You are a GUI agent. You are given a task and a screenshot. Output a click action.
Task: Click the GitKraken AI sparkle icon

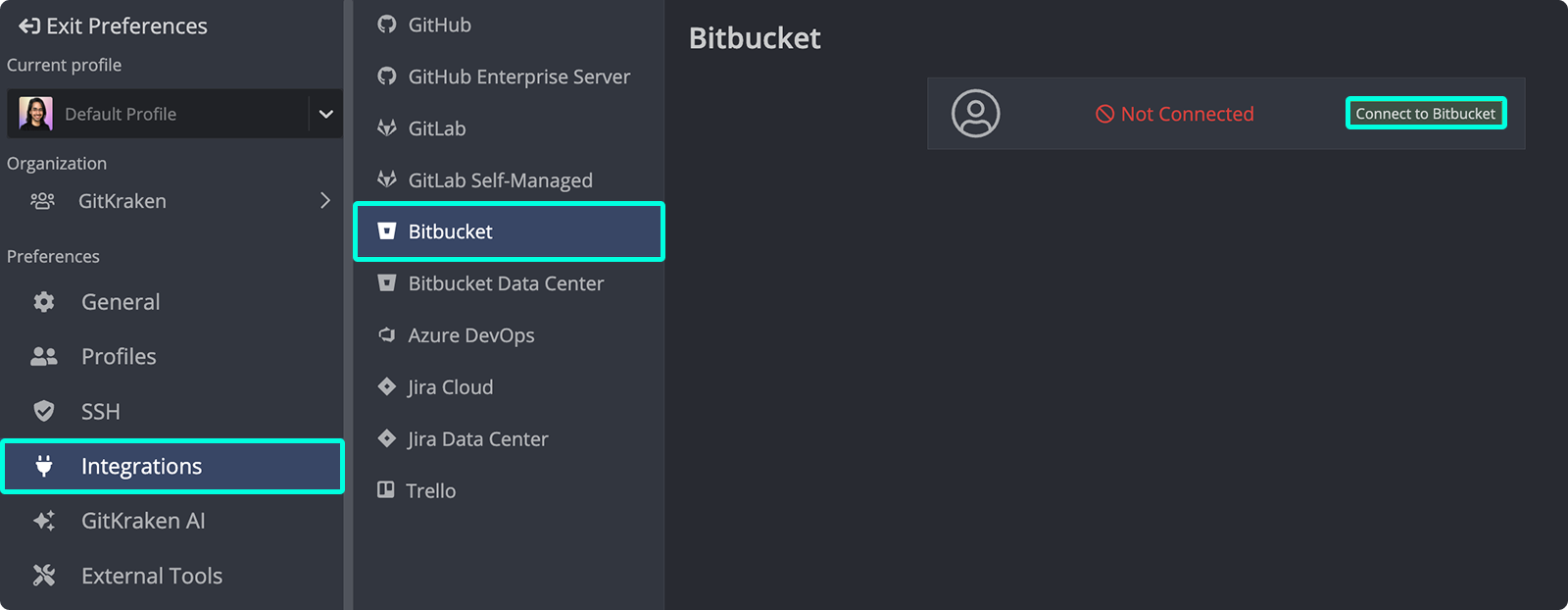(44, 521)
